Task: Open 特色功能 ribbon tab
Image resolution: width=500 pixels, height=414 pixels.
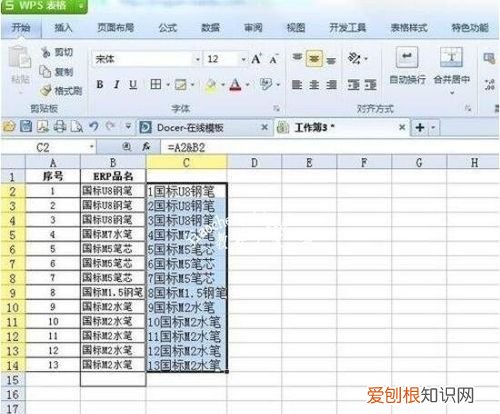Action: tap(470, 28)
